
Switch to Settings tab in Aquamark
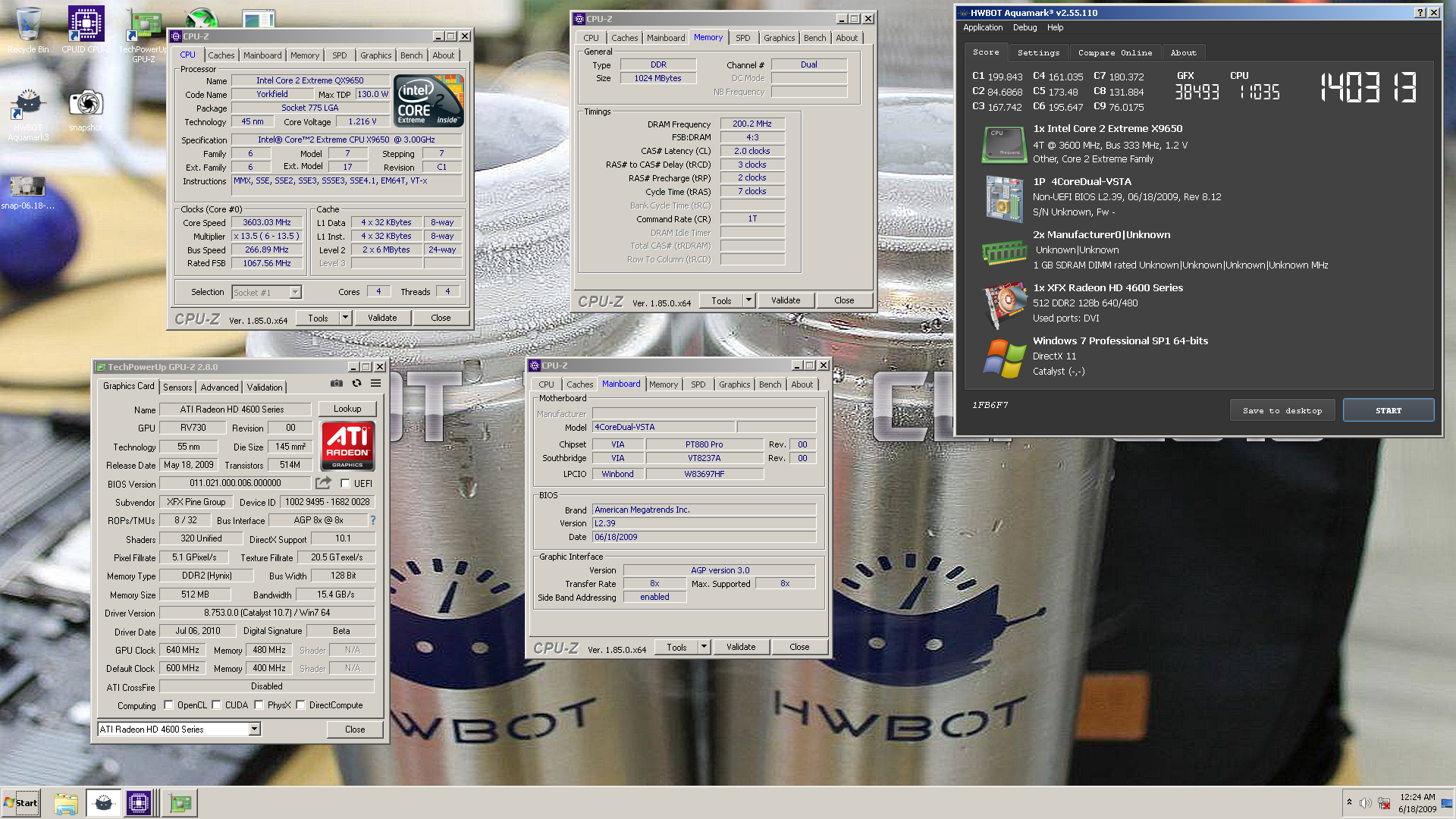[x=1038, y=52]
